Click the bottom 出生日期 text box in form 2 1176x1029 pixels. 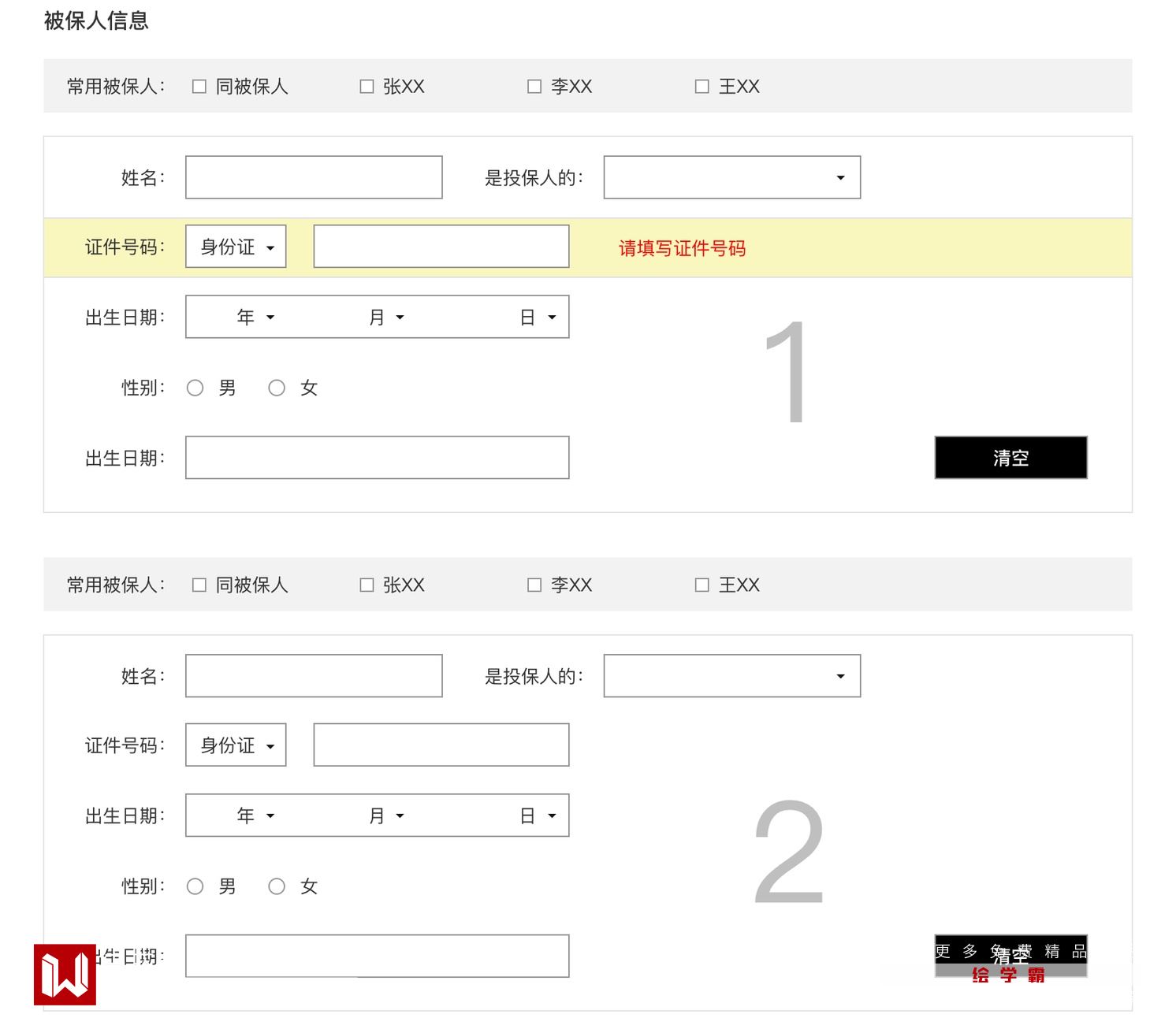point(378,956)
